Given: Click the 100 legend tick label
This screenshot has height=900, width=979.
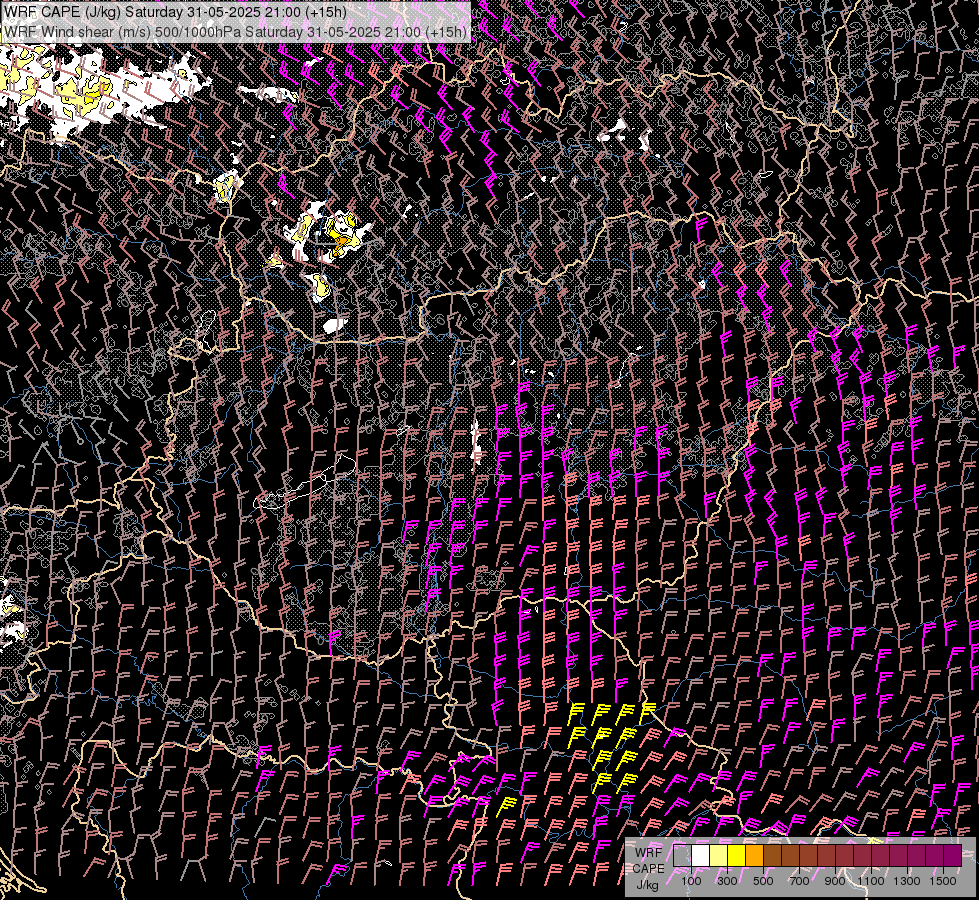Looking at the screenshot, I should pos(691,881).
